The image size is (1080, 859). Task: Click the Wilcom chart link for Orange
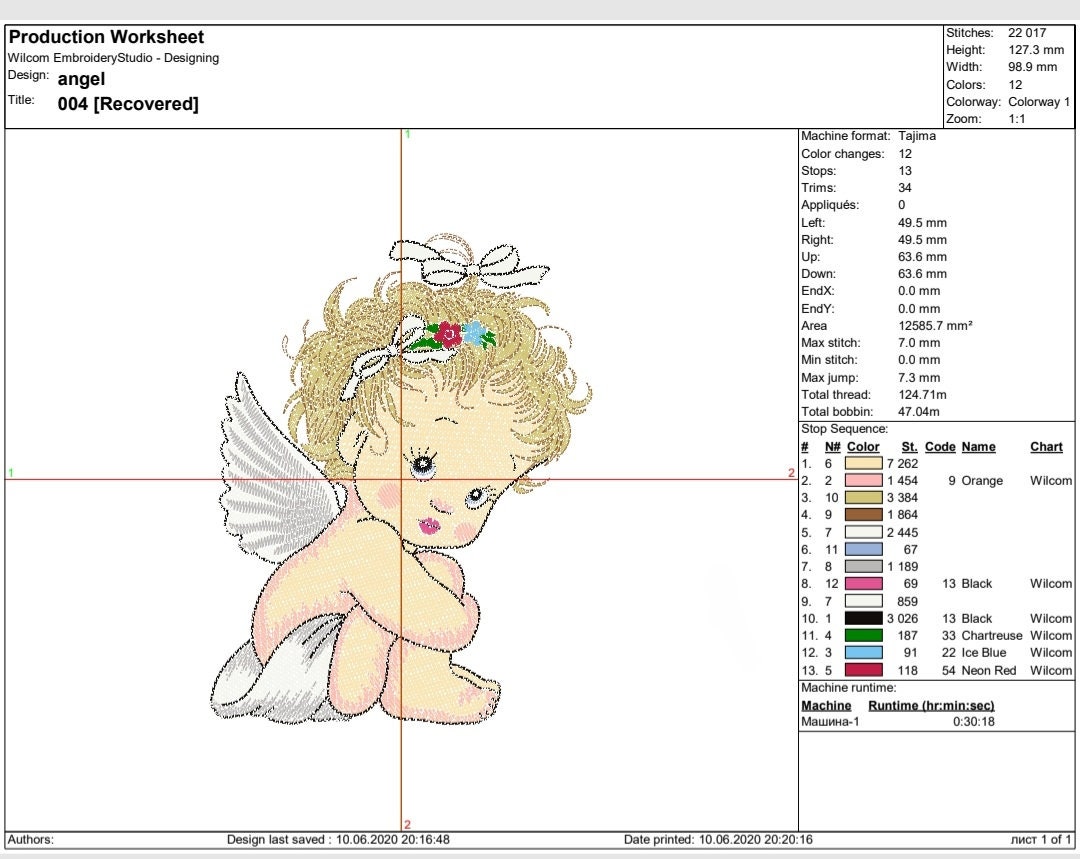click(x=1046, y=481)
